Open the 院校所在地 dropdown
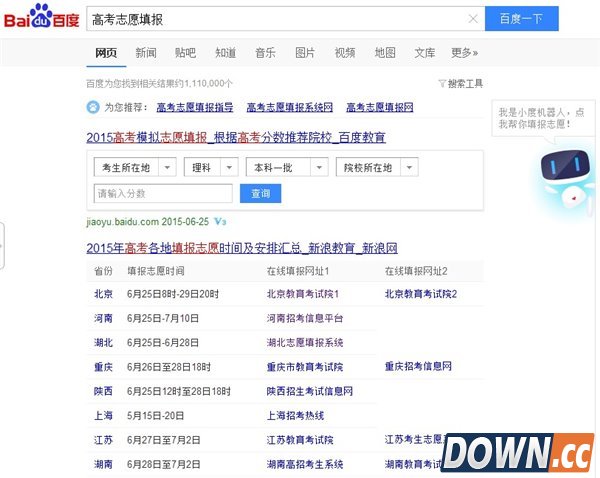The height and width of the screenshot is (478, 600). [408, 167]
